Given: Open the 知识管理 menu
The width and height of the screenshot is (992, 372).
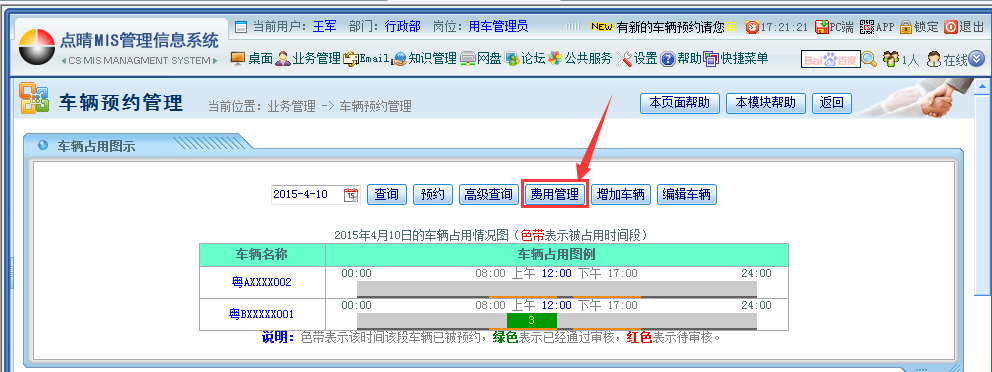Looking at the screenshot, I should point(425,59).
